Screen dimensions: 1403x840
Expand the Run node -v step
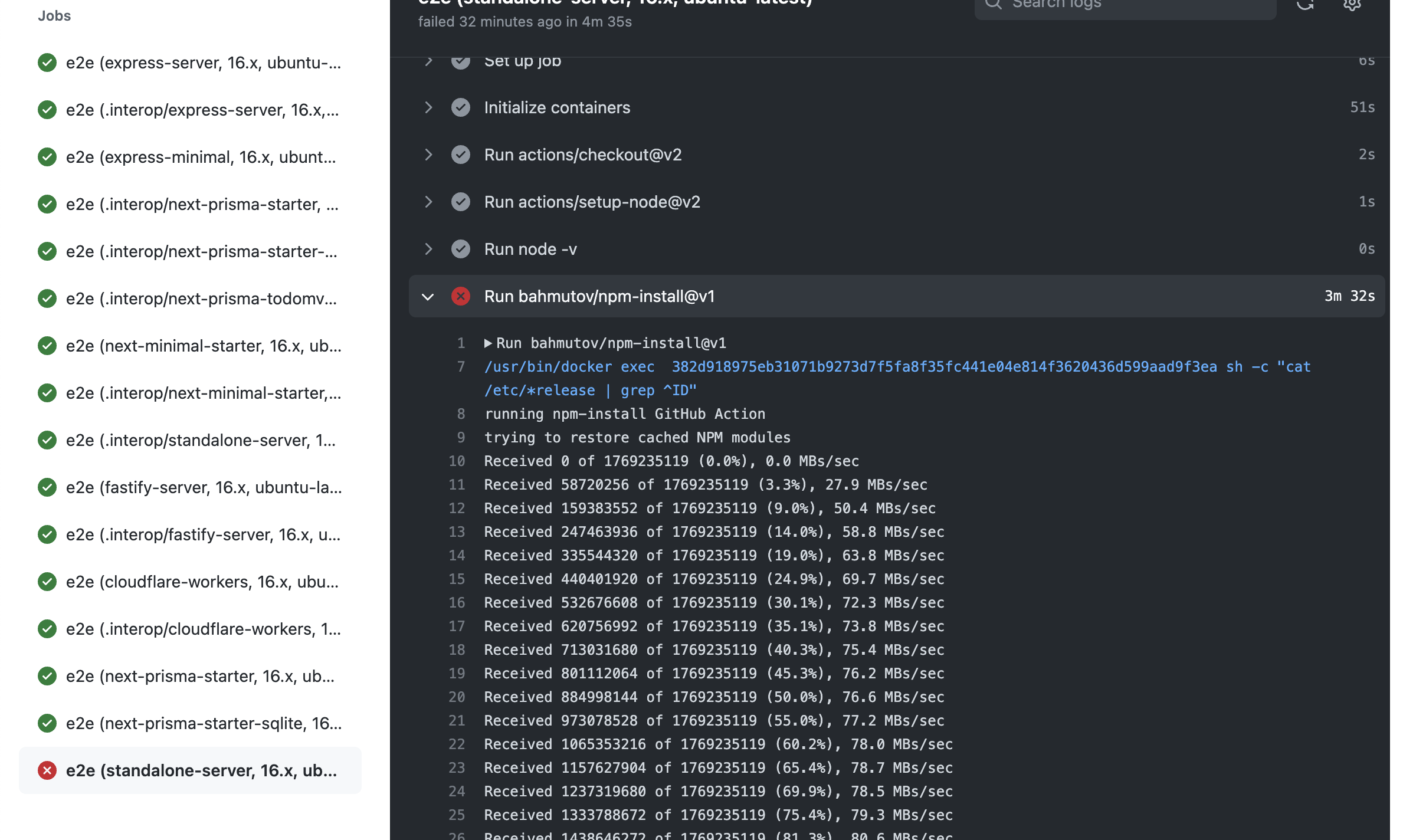click(x=428, y=249)
